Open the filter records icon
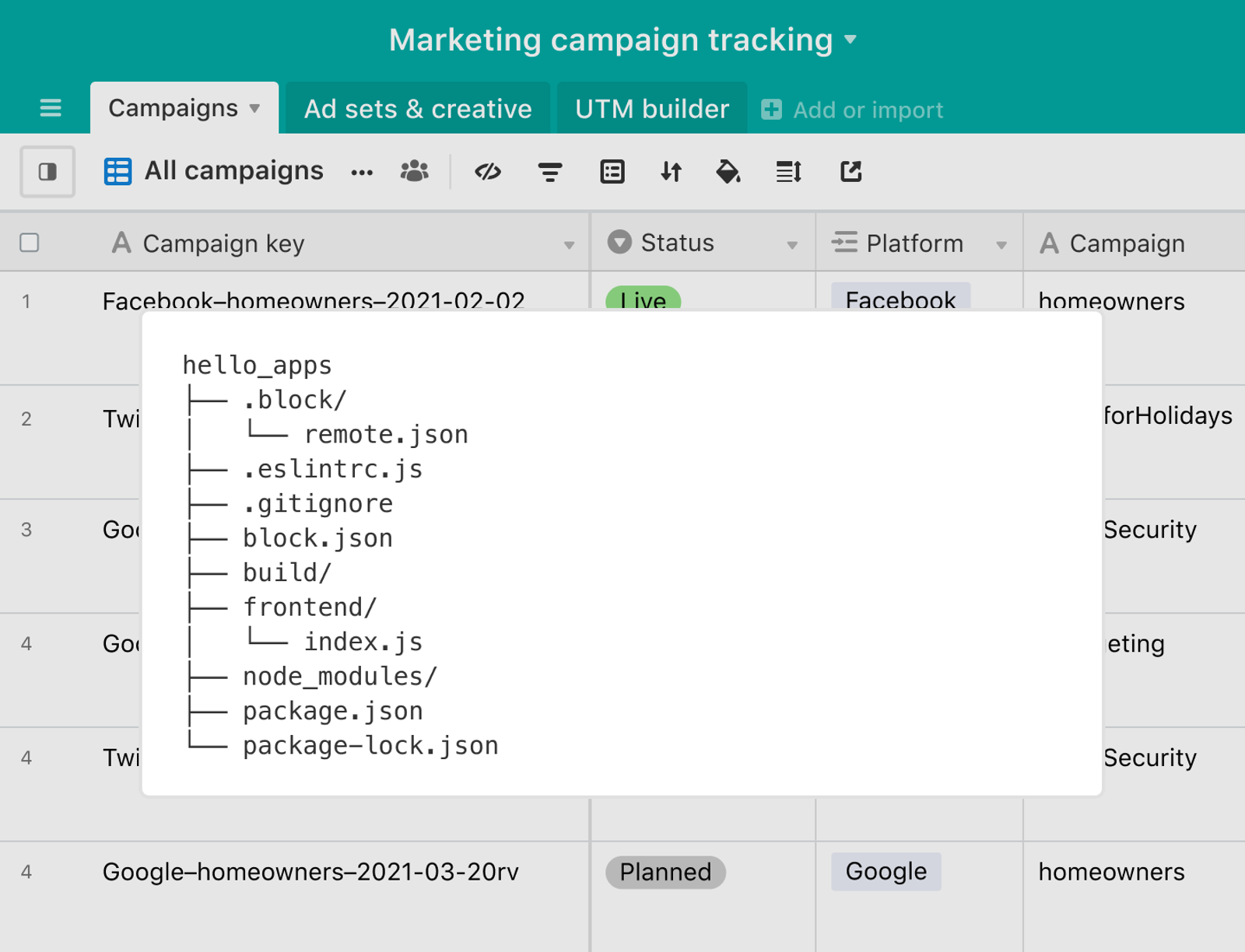Image resolution: width=1245 pixels, height=952 pixels. [550, 172]
